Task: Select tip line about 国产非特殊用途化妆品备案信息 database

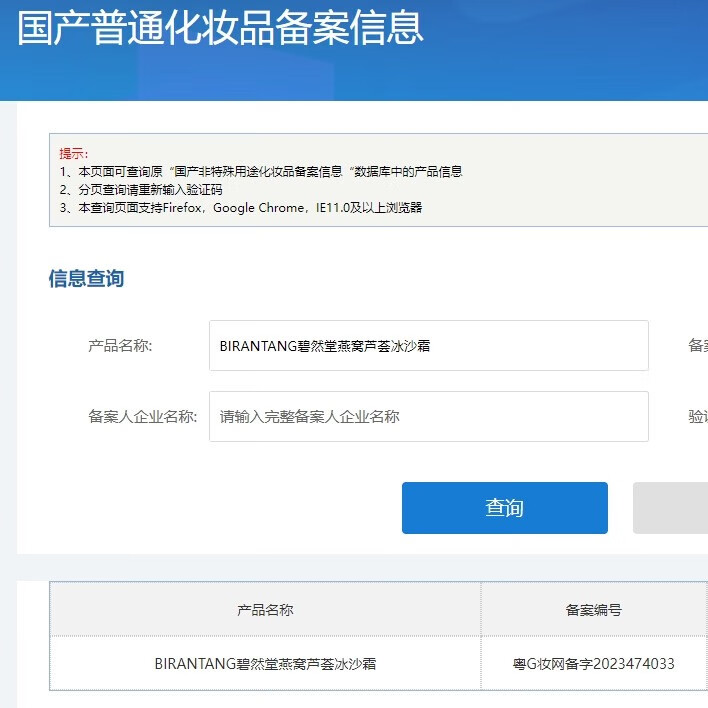Action: pyautogui.click(x=261, y=172)
